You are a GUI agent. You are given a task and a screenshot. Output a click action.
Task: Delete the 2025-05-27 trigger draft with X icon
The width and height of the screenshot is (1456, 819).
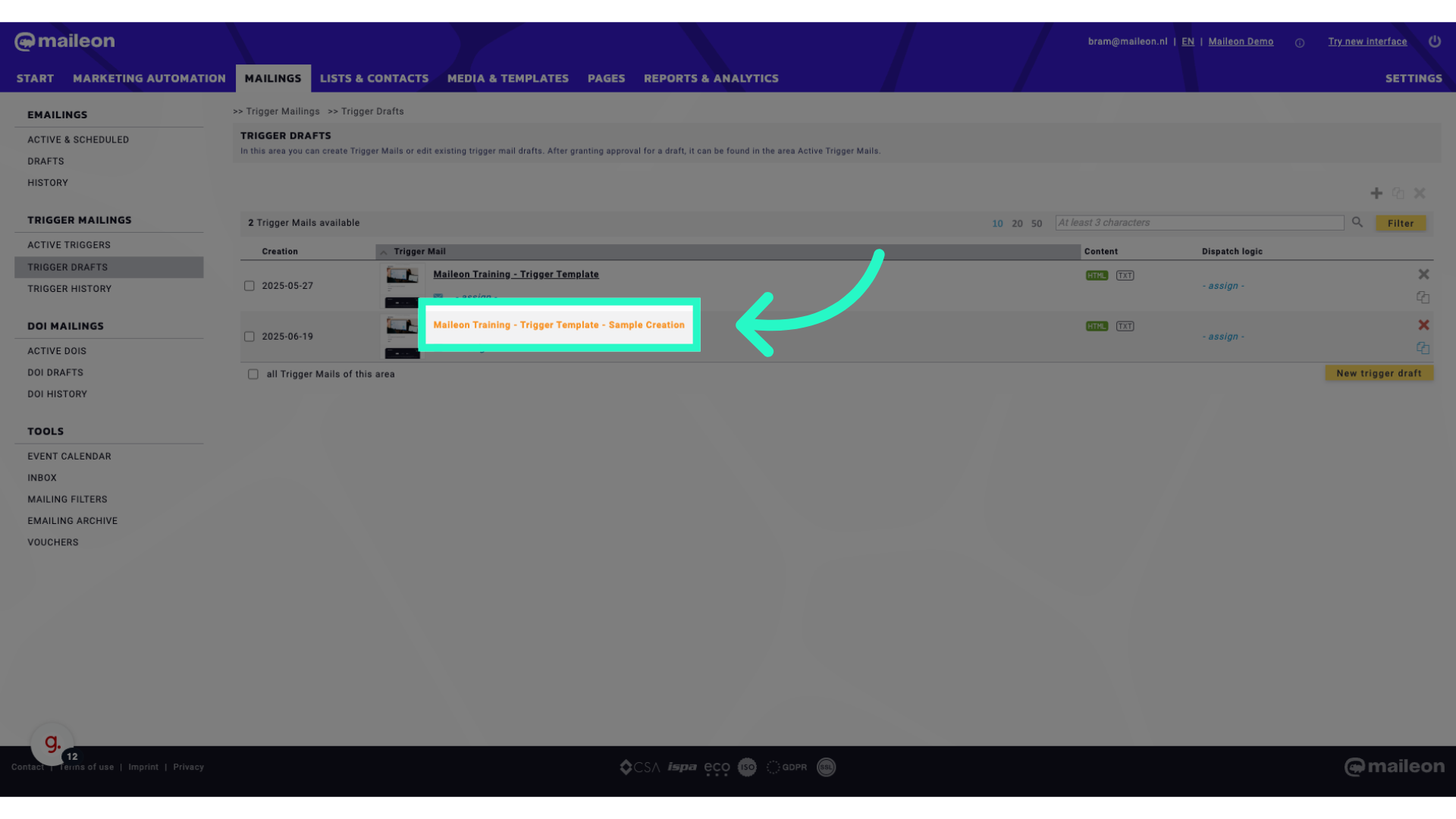pyautogui.click(x=1423, y=275)
